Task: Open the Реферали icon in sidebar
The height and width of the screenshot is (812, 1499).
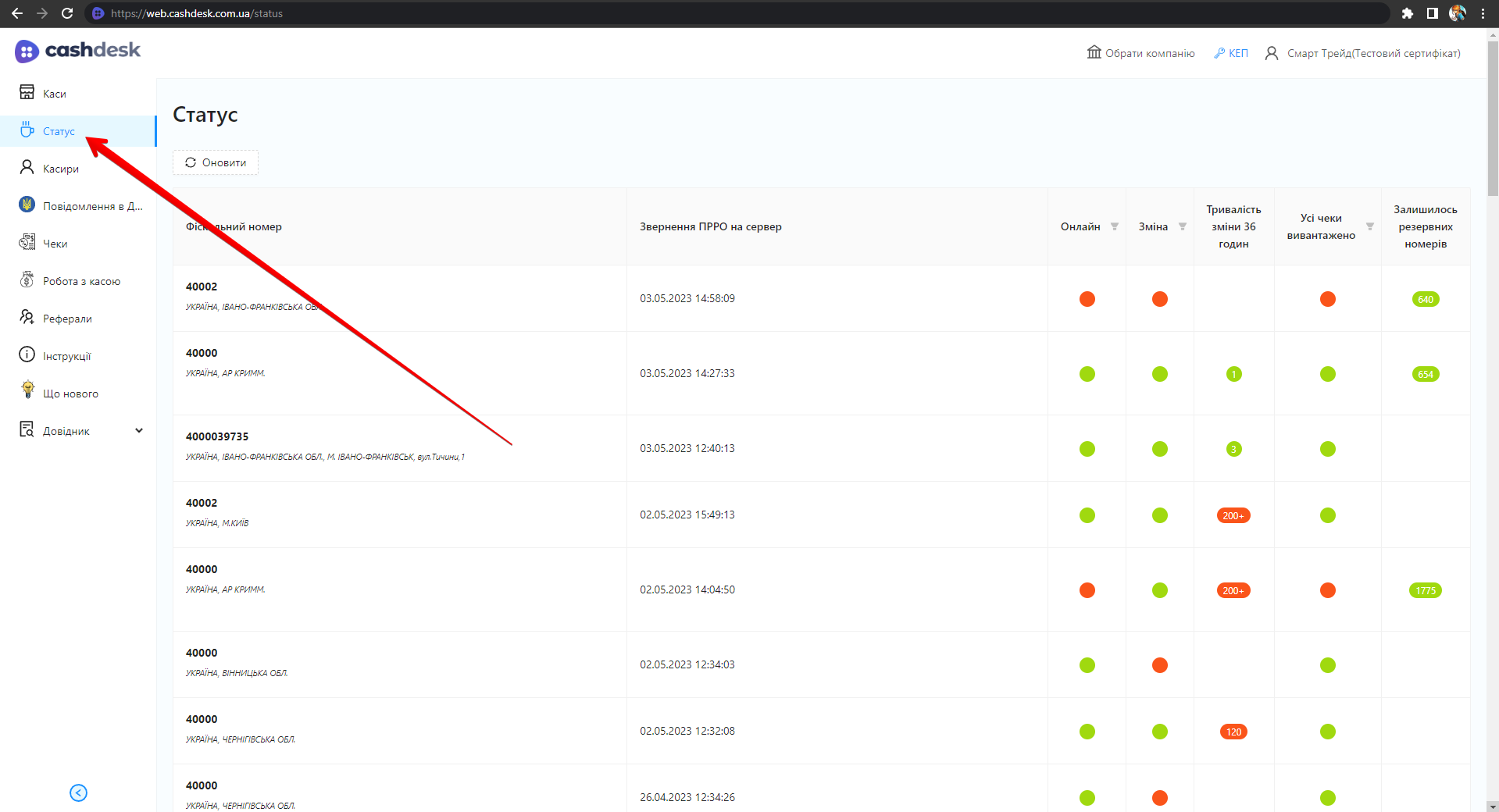Action: pos(27,318)
